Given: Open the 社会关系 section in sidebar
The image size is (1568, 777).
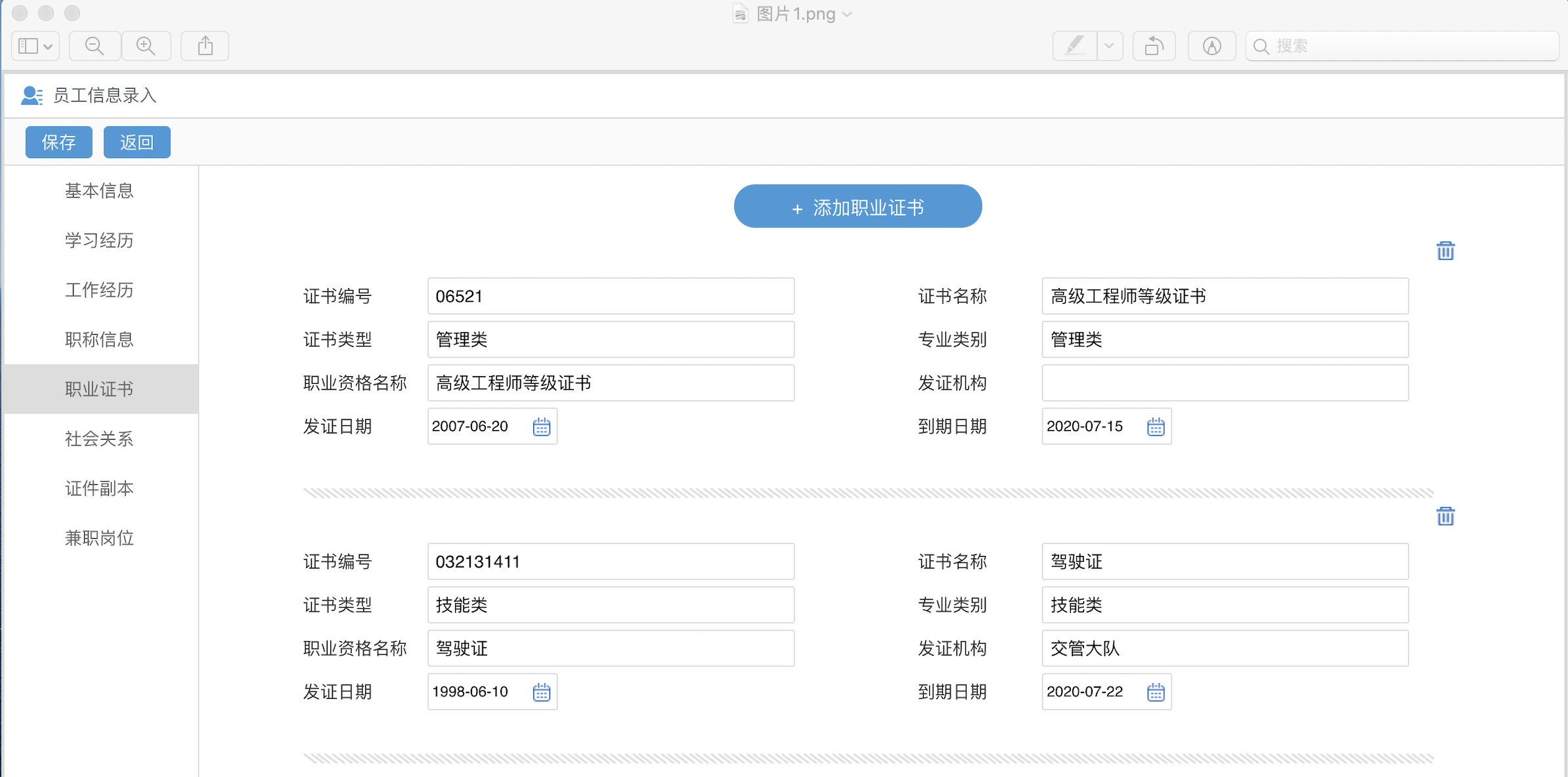Looking at the screenshot, I should (x=99, y=439).
